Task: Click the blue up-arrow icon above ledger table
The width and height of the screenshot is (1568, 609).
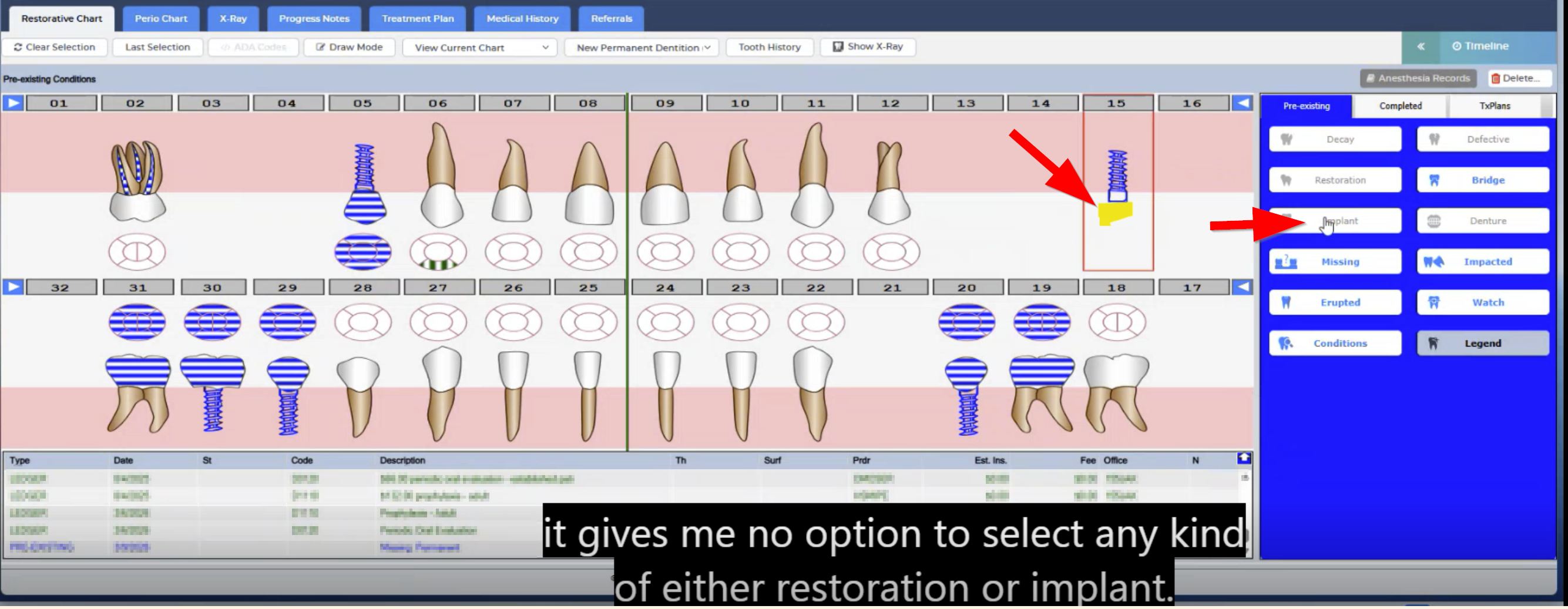Action: [x=1244, y=459]
